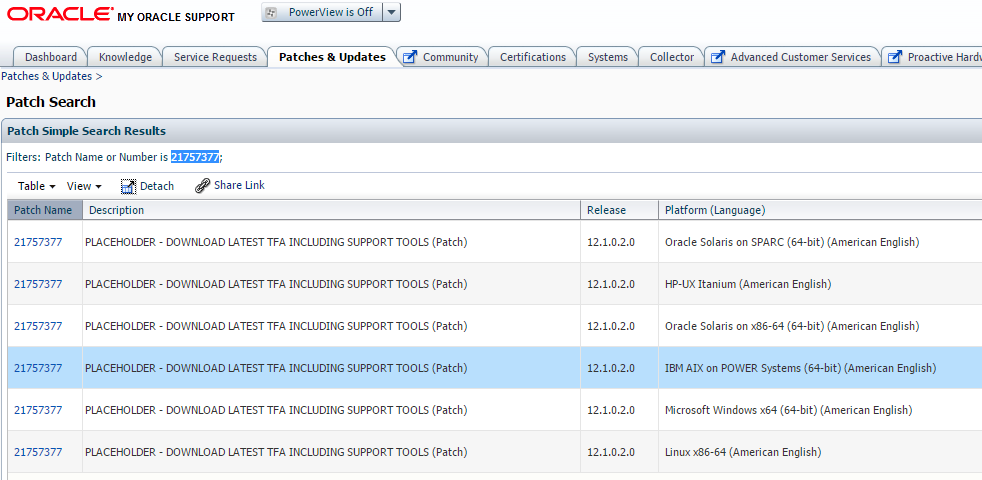Image resolution: width=982 pixels, height=480 pixels.
Task: Open patch 21757377 for Solaris on SPARC
Action: [38, 242]
